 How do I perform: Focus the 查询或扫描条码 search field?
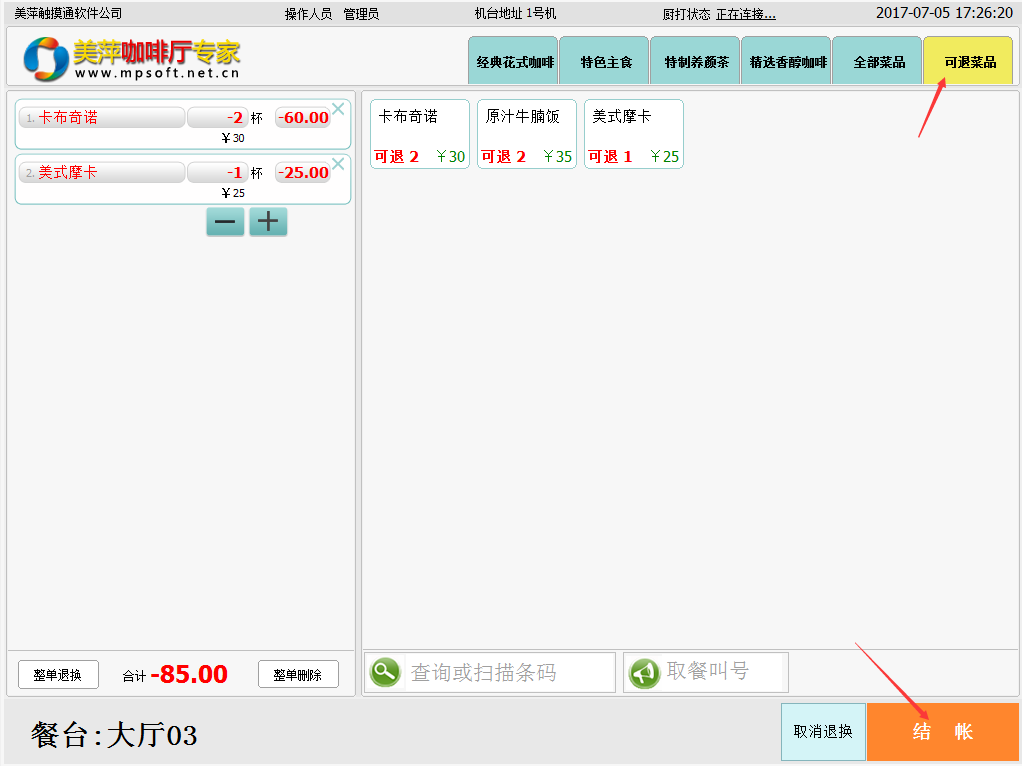pyautogui.click(x=510, y=673)
